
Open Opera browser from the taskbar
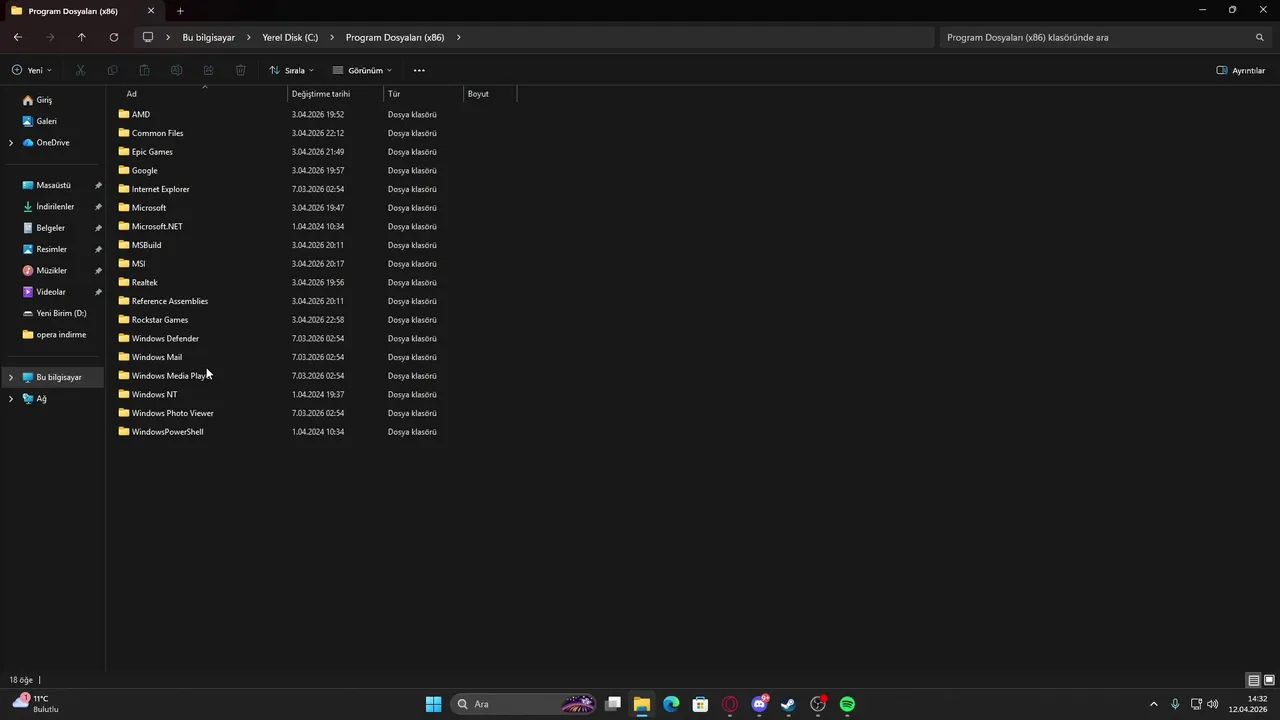730,704
